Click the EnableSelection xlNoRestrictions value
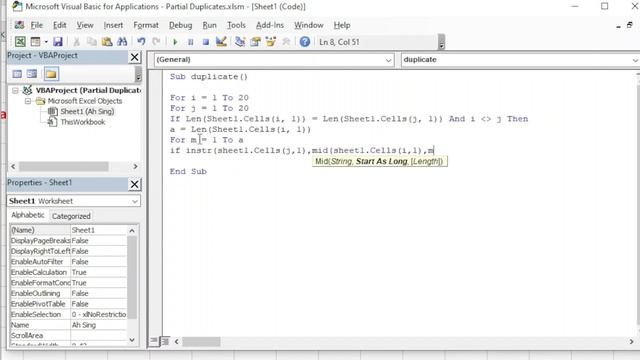640x360 pixels. point(98,315)
